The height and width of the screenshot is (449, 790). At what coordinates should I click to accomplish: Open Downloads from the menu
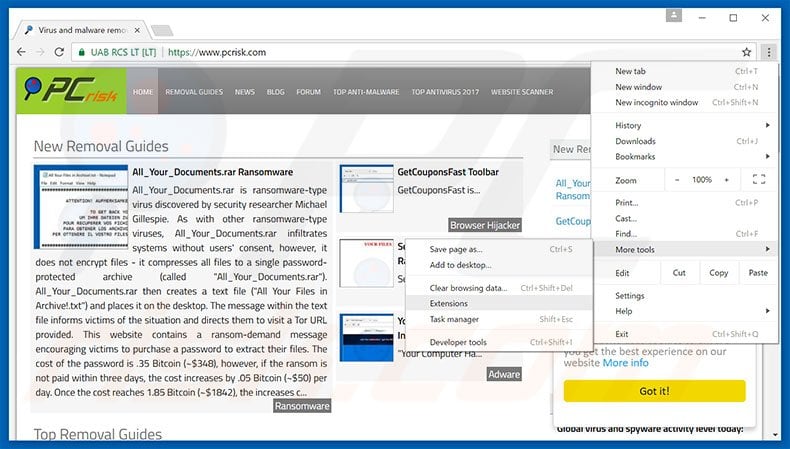686,141
